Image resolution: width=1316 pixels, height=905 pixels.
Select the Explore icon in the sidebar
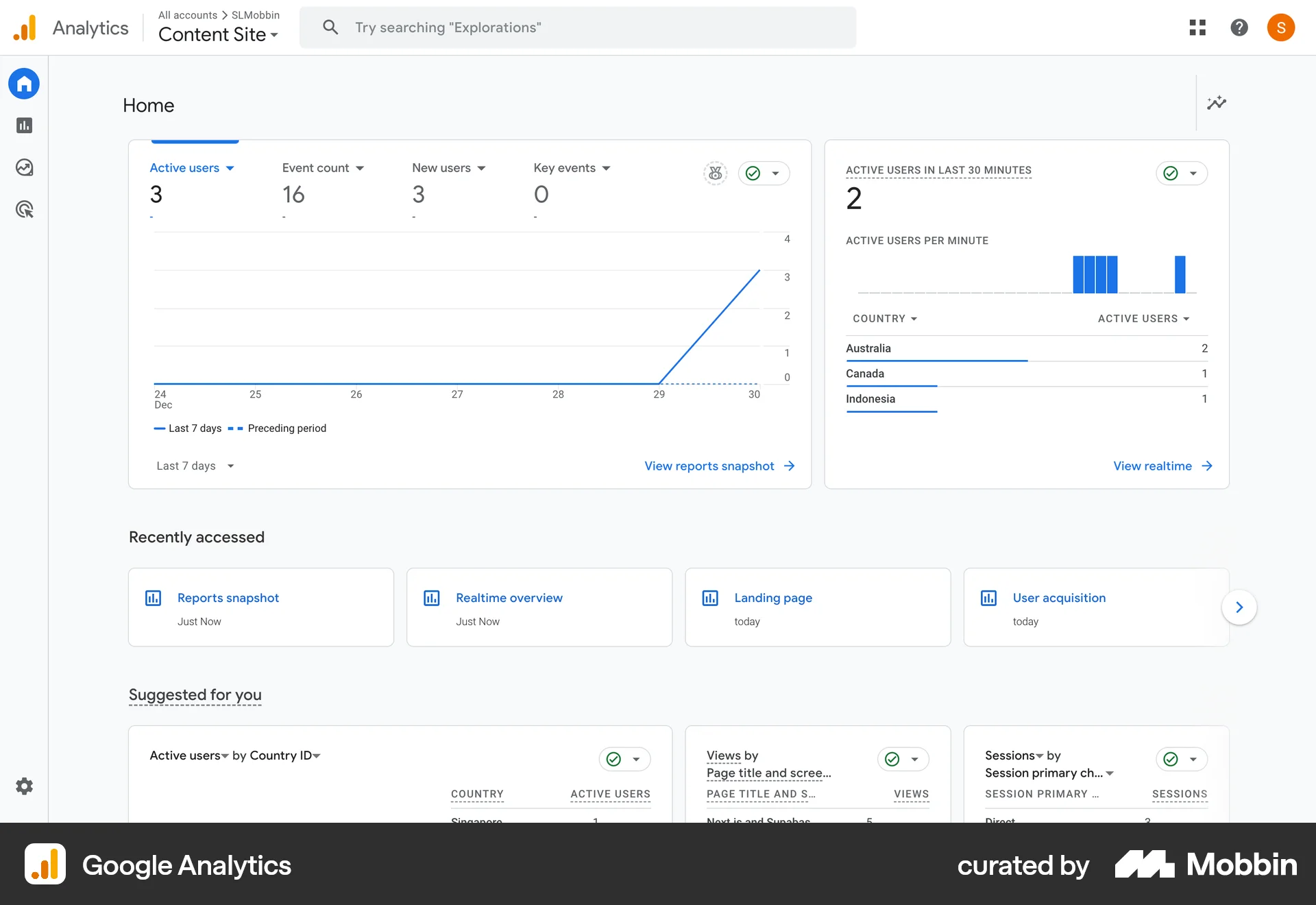pyautogui.click(x=24, y=167)
